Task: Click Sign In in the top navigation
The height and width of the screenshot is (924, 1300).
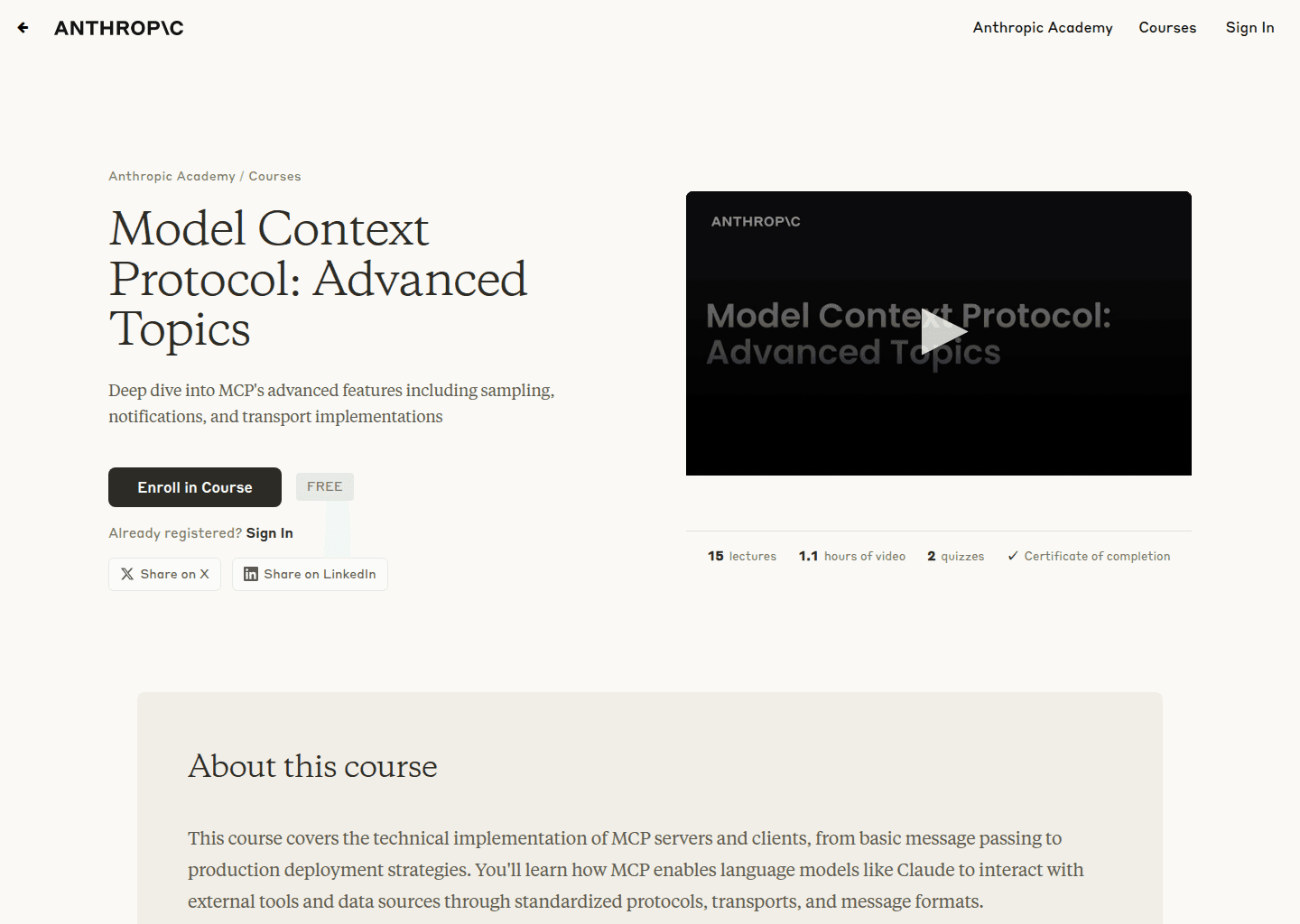Action: pos(1249,28)
